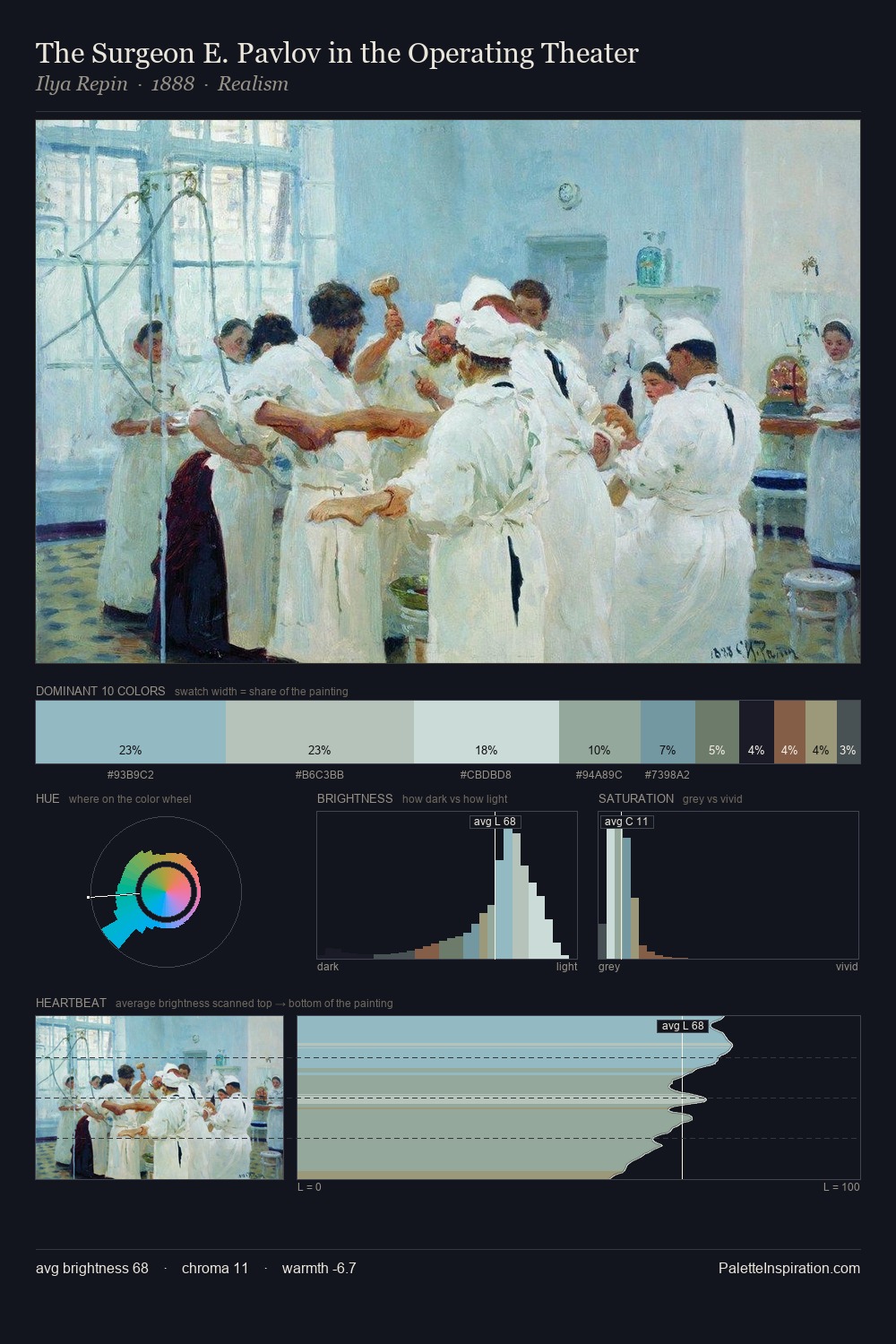Open the PaletteInspiration.com link
The width and height of the screenshot is (896, 1344).
click(x=789, y=1268)
